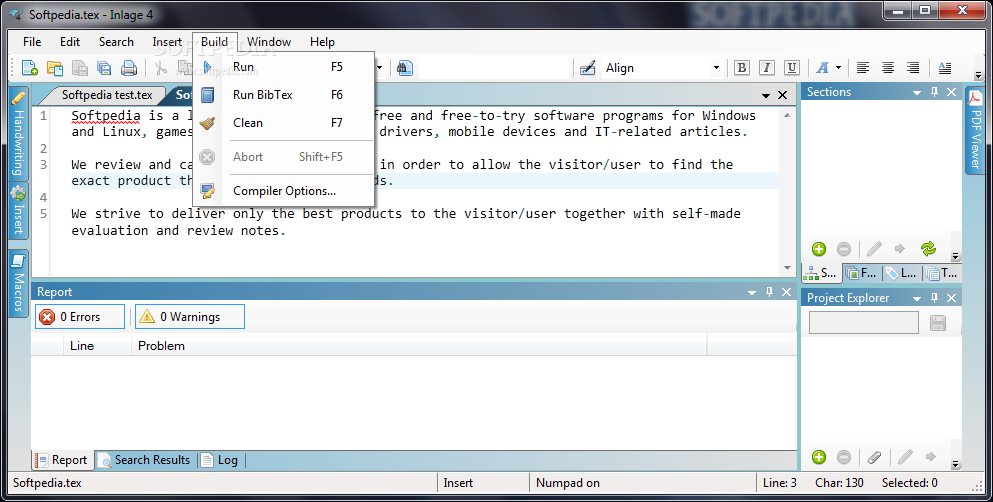Image resolution: width=993 pixels, height=502 pixels.
Task: Click the Problem column header
Action: click(x=419, y=346)
